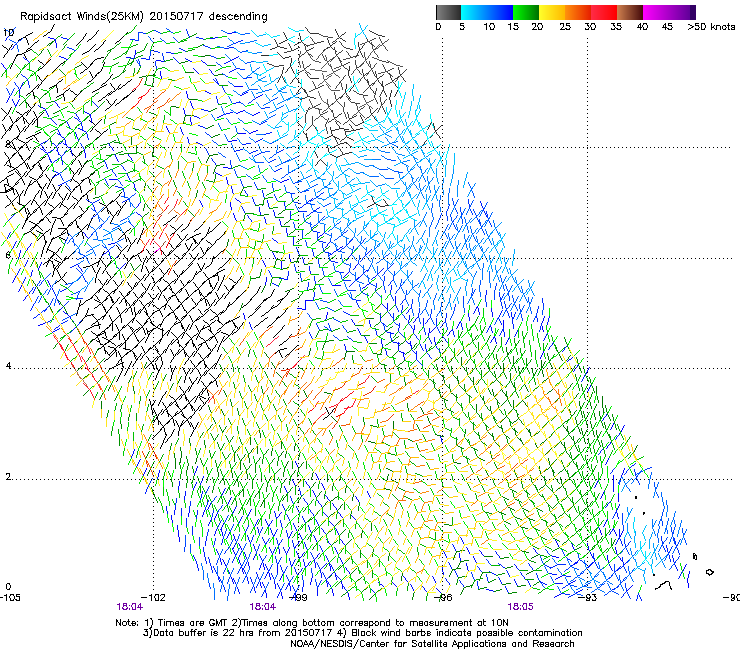The image size is (740, 650).
Task: Pick the brown 35-40 knots legend segment
Action: pyautogui.click(x=630, y=12)
